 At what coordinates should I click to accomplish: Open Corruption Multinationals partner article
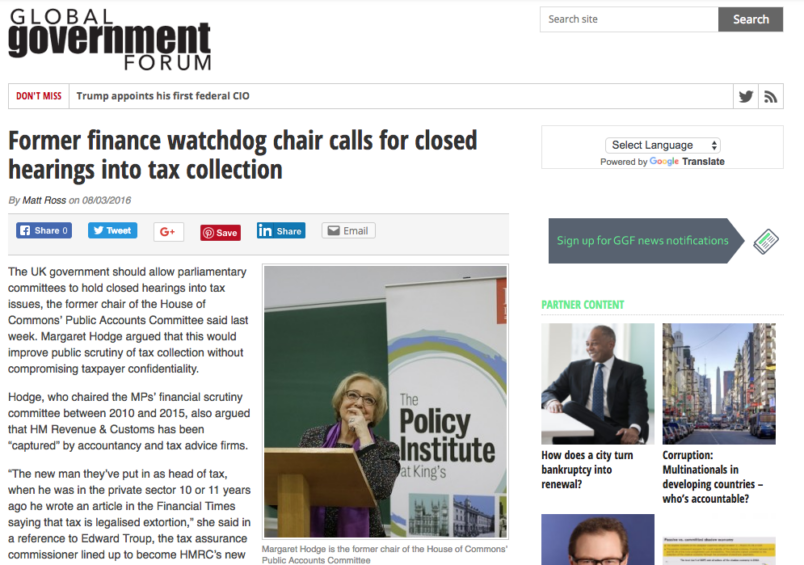(x=713, y=477)
